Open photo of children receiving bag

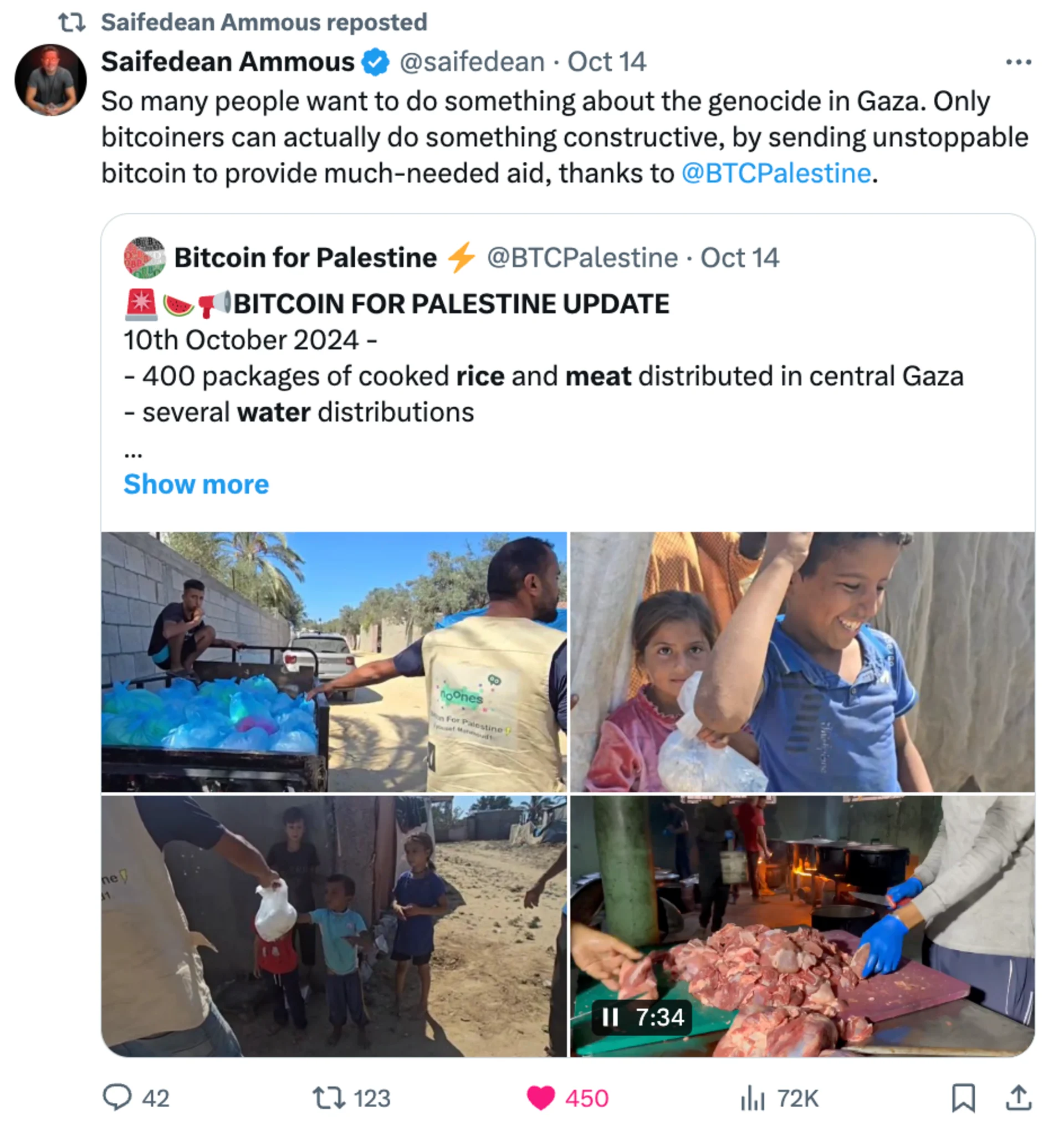[x=334, y=926]
